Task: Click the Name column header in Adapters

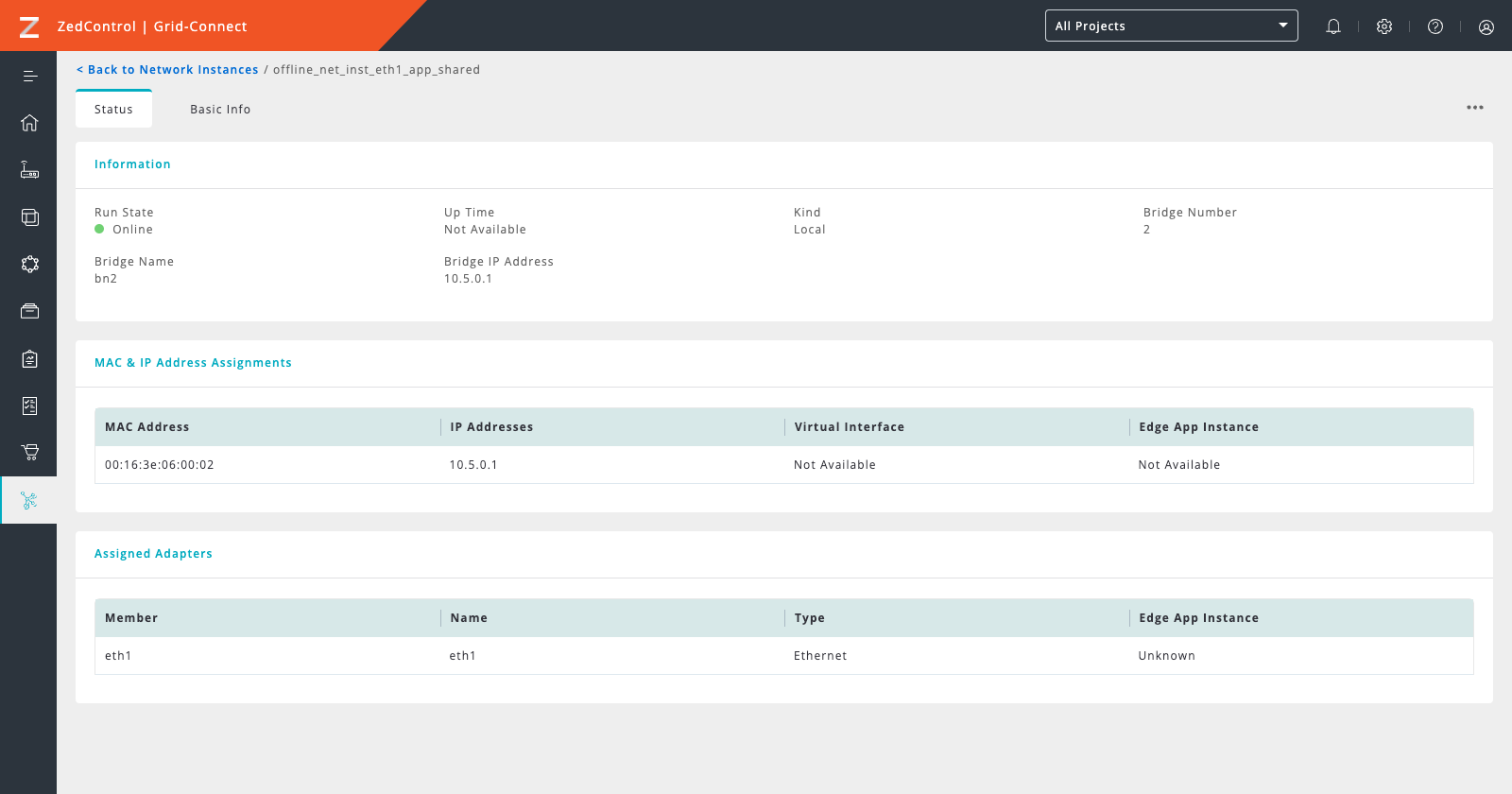Action: pos(469,618)
